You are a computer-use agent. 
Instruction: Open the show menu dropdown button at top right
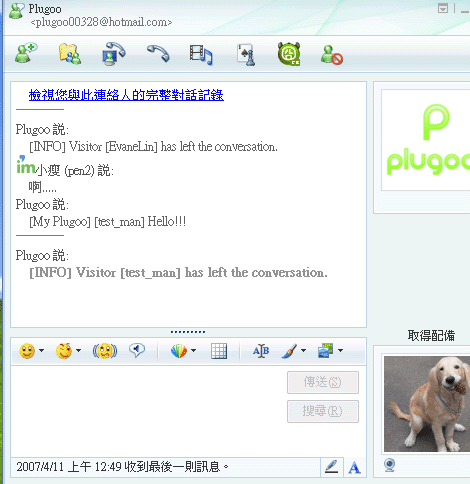point(443,8)
